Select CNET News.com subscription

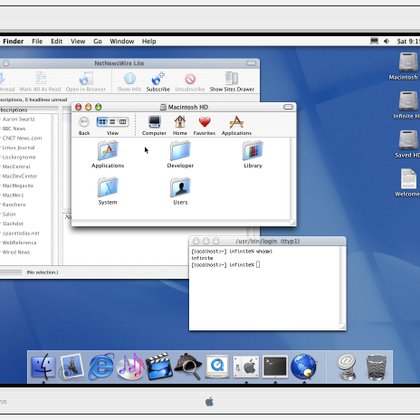[x=22, y=138]
